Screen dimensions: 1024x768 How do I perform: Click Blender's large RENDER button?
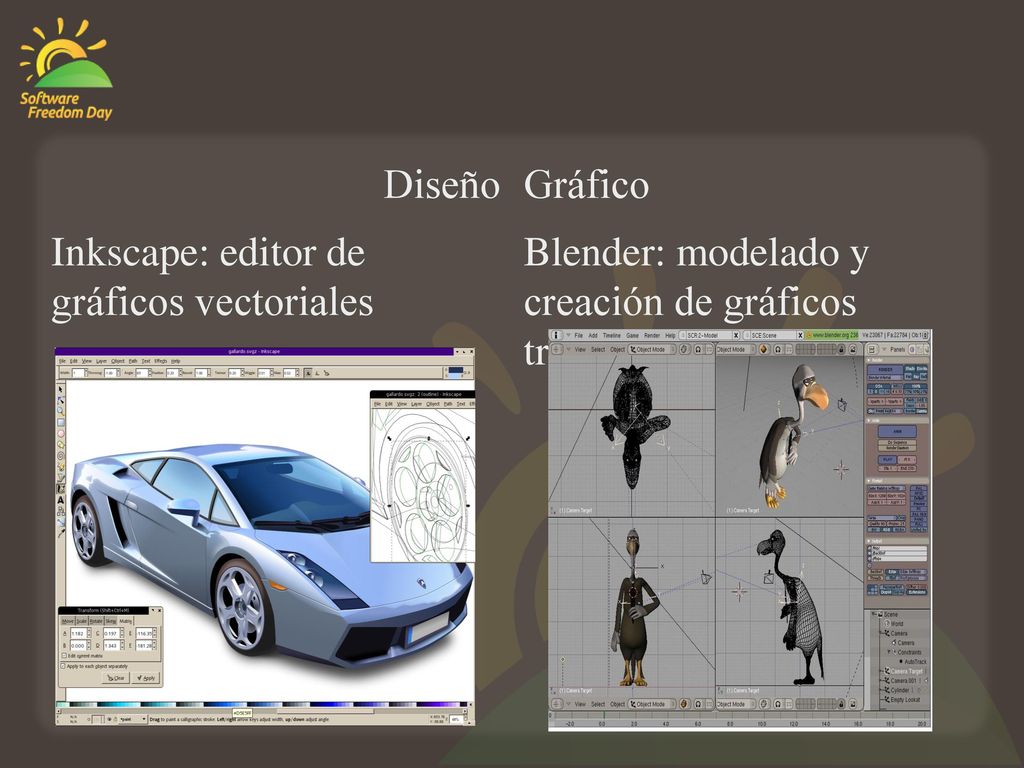point(885,370)
